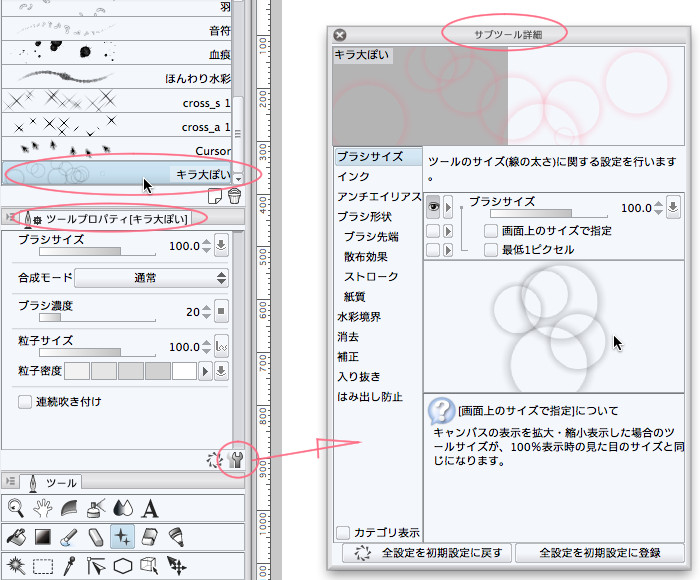Open ブラシサイズ dynamics button in tool property
Viewport: 700px width, 580px height.
(x=221, y=245)
